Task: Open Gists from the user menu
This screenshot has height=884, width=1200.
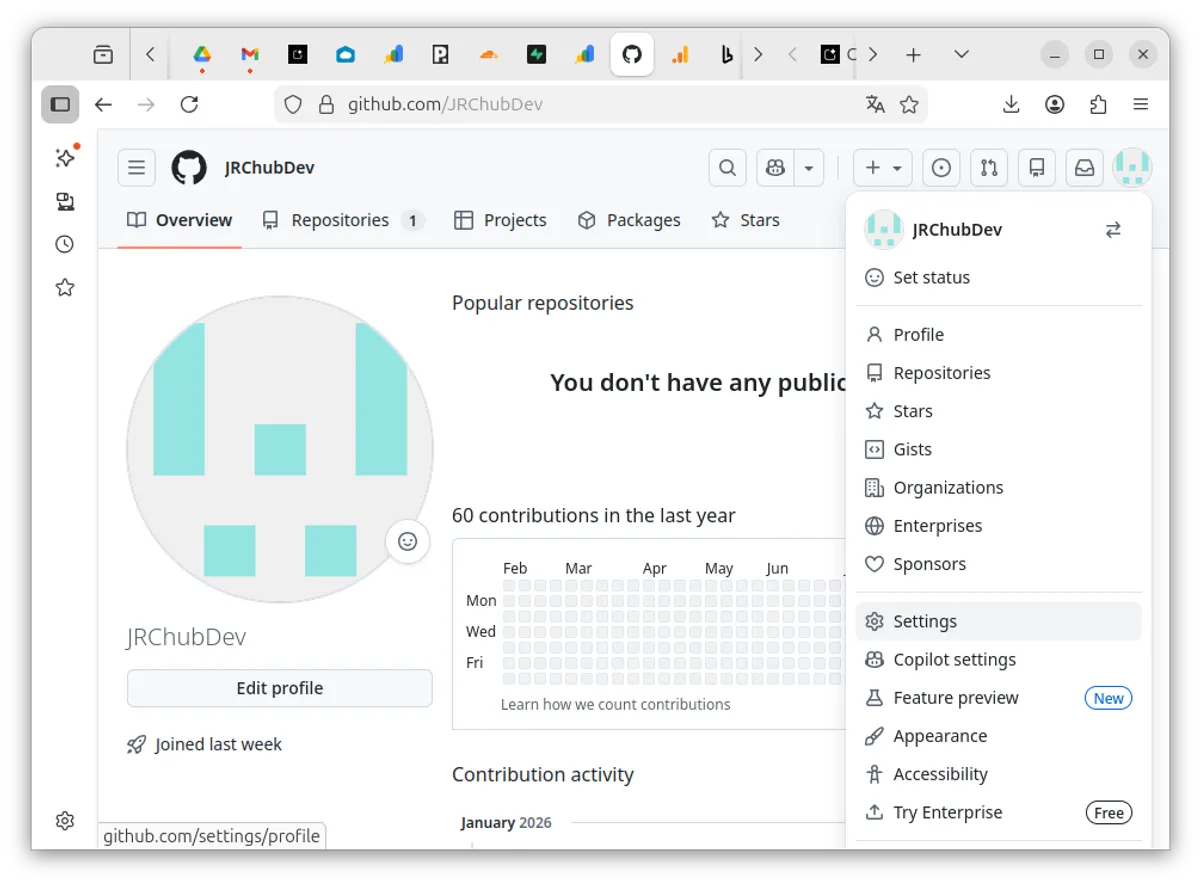Action: tap(998, 449)
